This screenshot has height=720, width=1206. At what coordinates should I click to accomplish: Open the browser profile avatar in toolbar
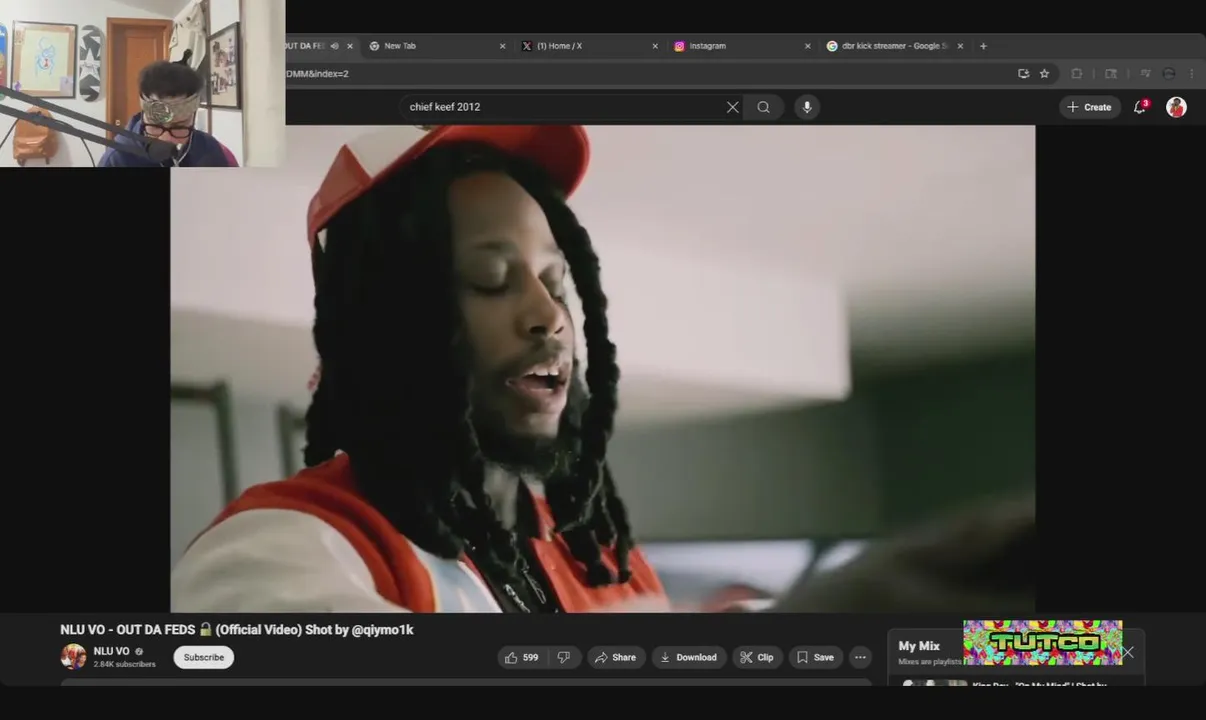click(1169, 74)
